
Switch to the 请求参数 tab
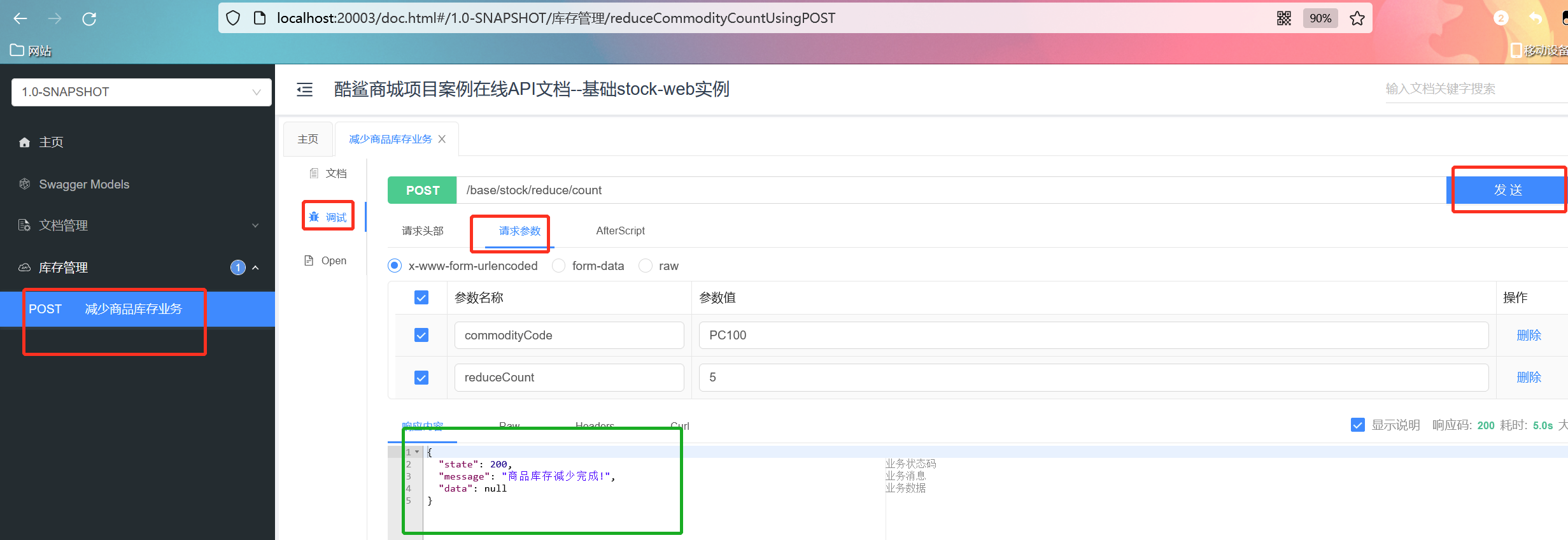tap(519, 231)
